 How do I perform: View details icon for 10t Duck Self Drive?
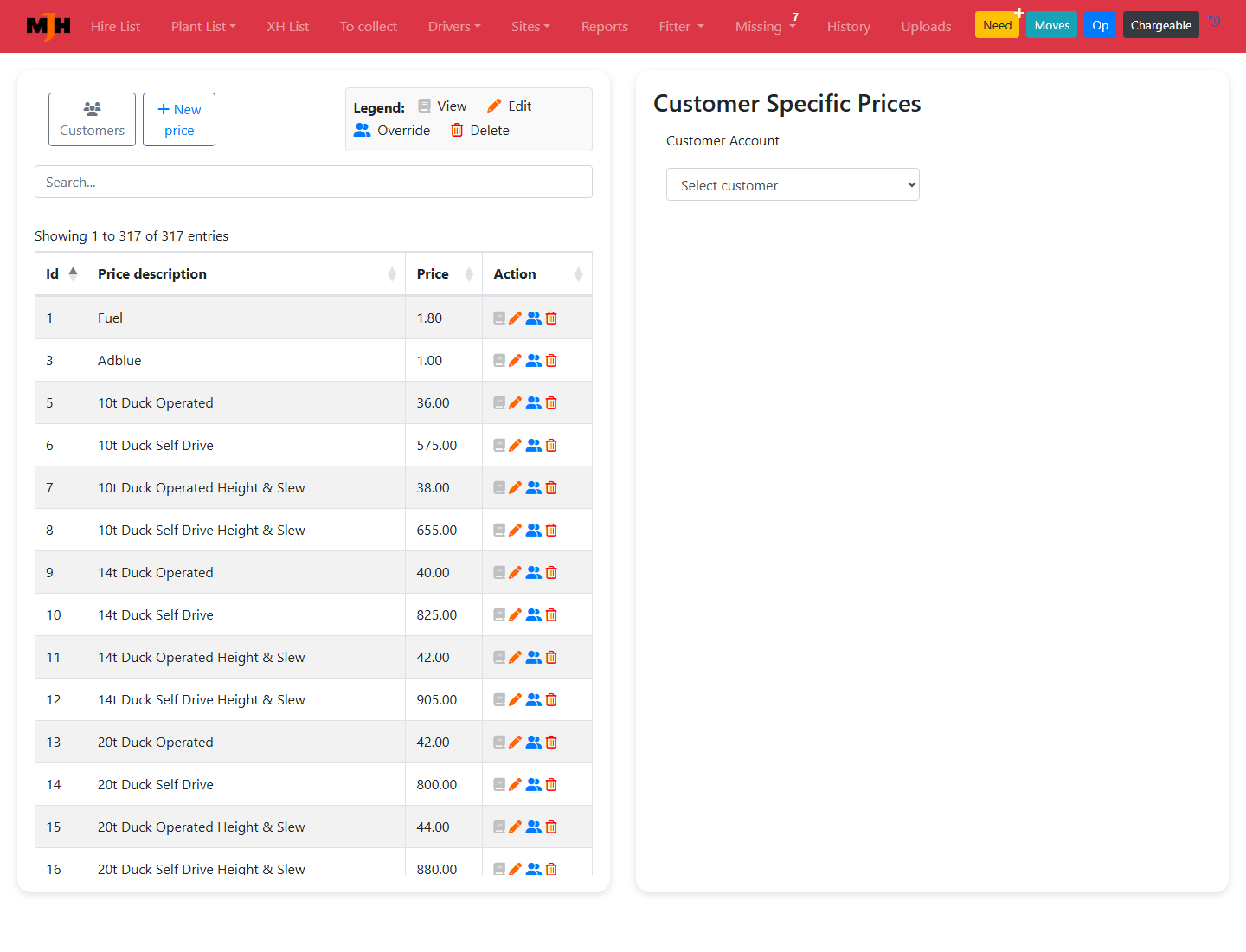coord(499,445)
